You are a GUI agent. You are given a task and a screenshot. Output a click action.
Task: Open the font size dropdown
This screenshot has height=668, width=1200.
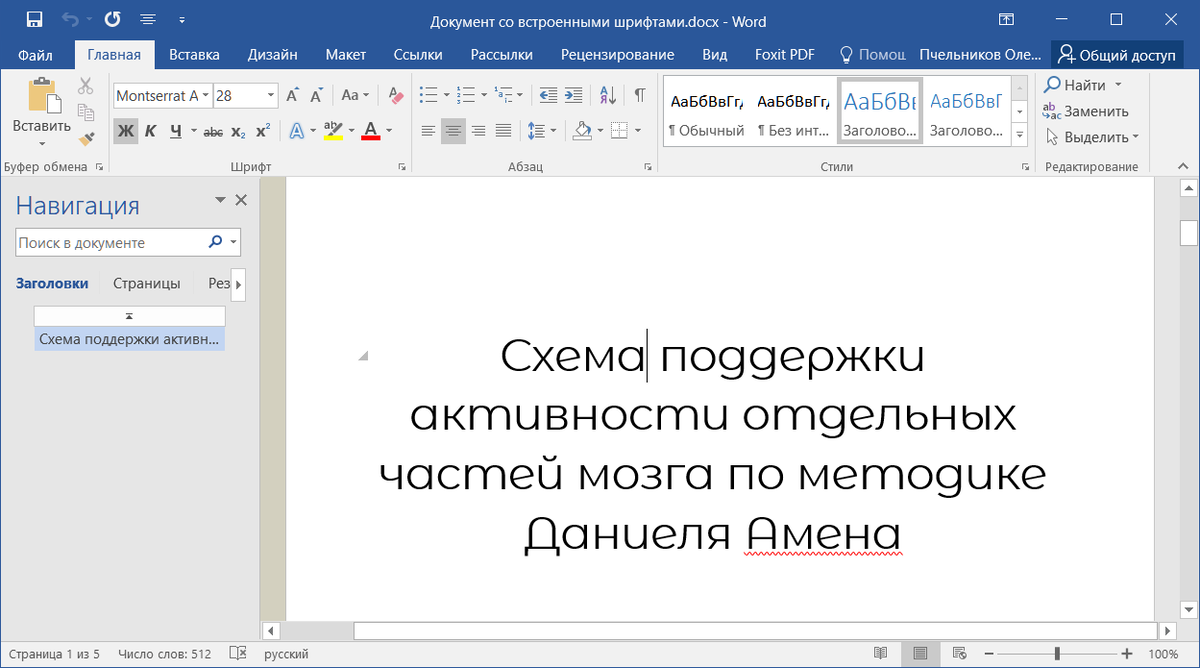[268, 95]
